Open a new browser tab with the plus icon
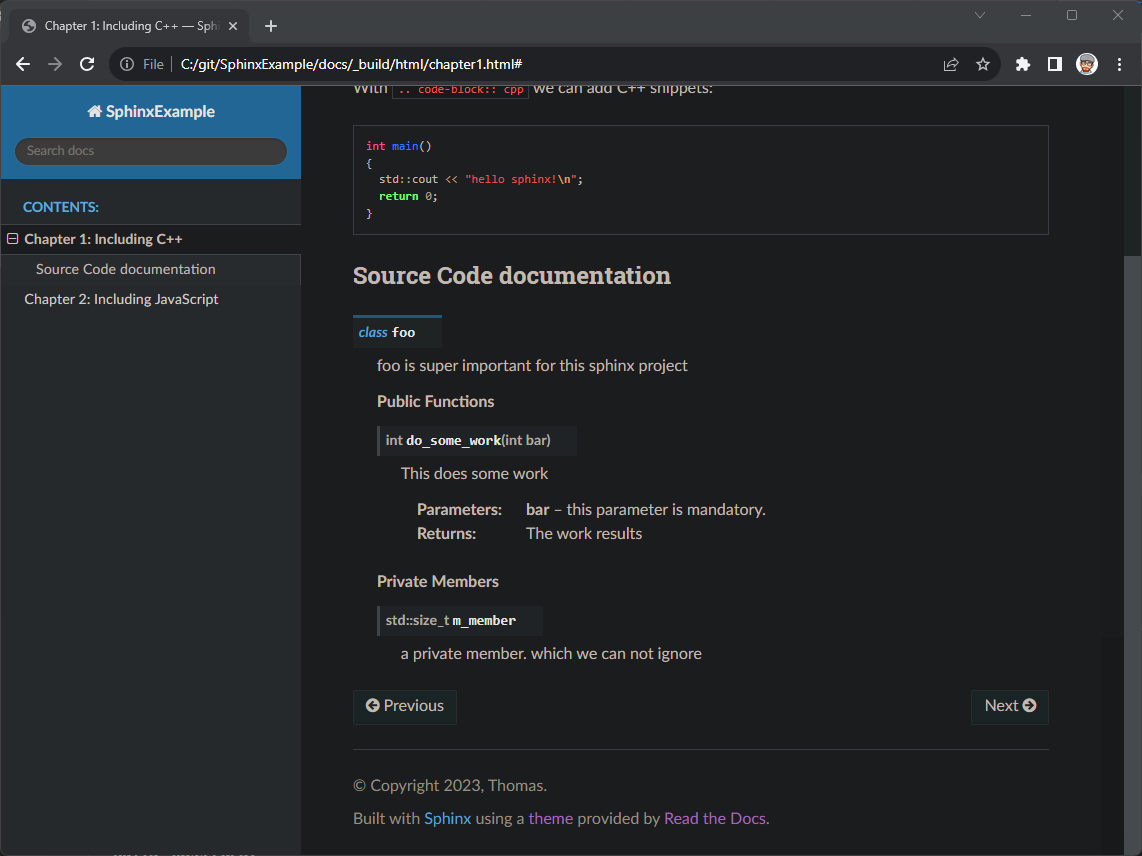This screenshot has width=1142, height=856. (270, 25)
